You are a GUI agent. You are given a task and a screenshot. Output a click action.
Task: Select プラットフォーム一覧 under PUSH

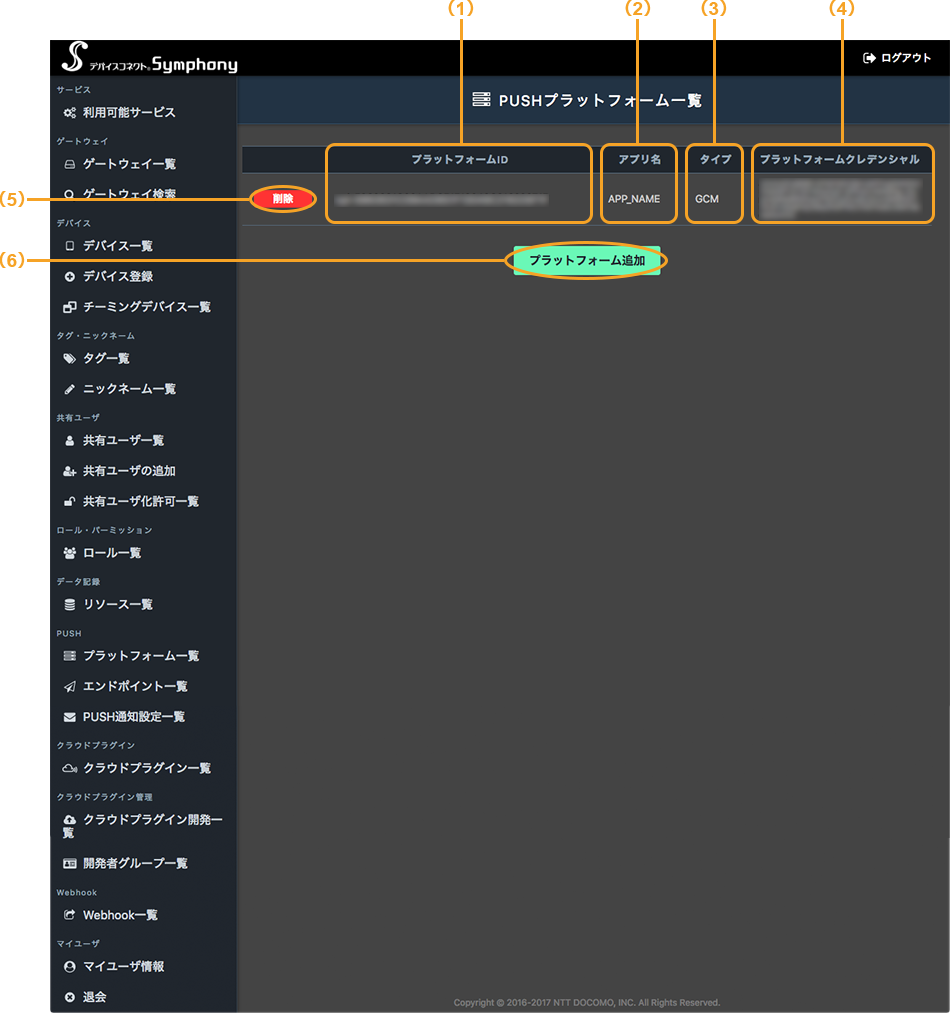[141, 656]
